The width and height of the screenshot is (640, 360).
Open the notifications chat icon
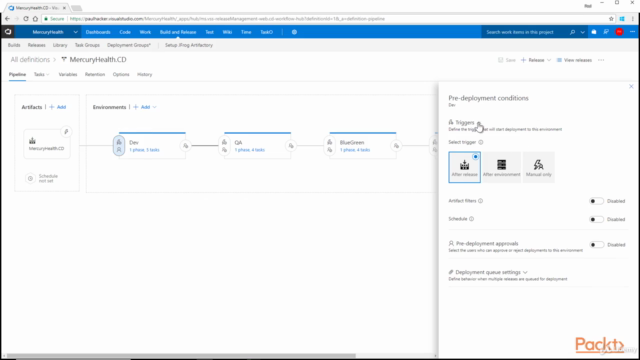pyautogui.click(x=606, y=32)
